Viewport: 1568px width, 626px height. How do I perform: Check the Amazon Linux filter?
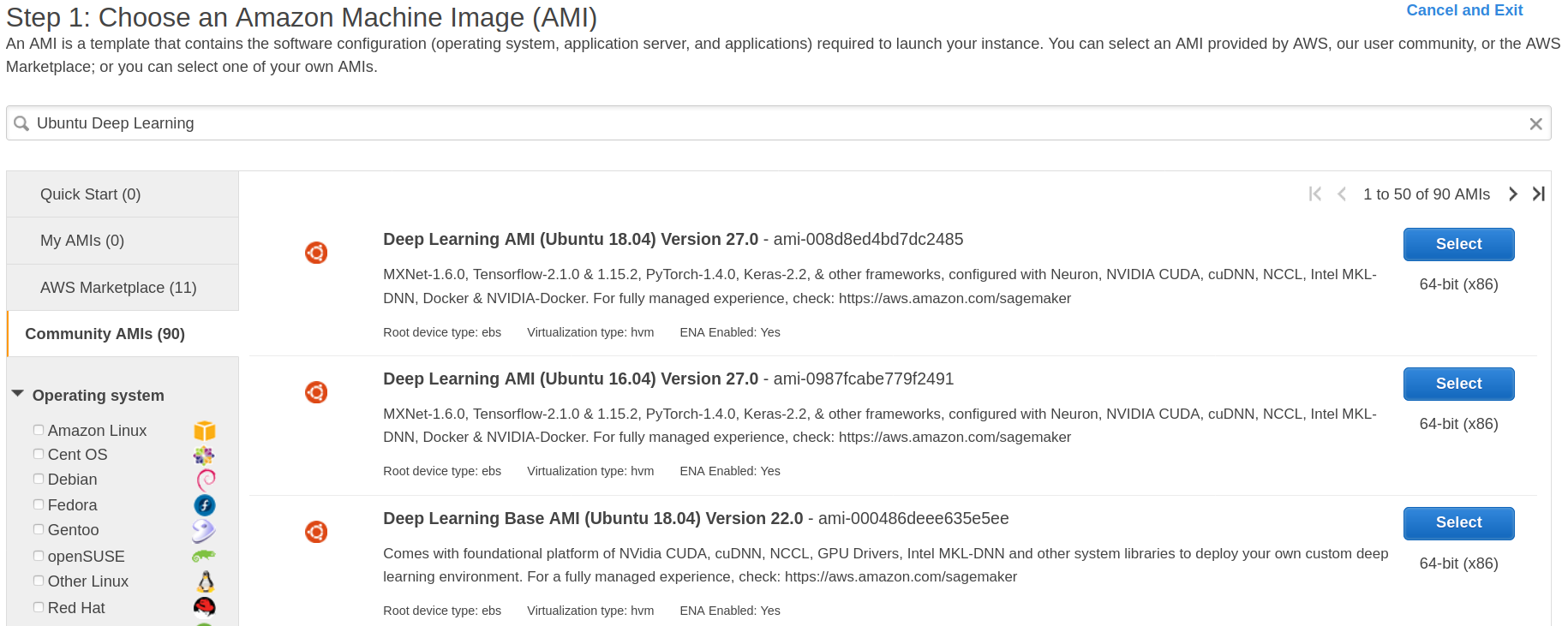[39, 430]
